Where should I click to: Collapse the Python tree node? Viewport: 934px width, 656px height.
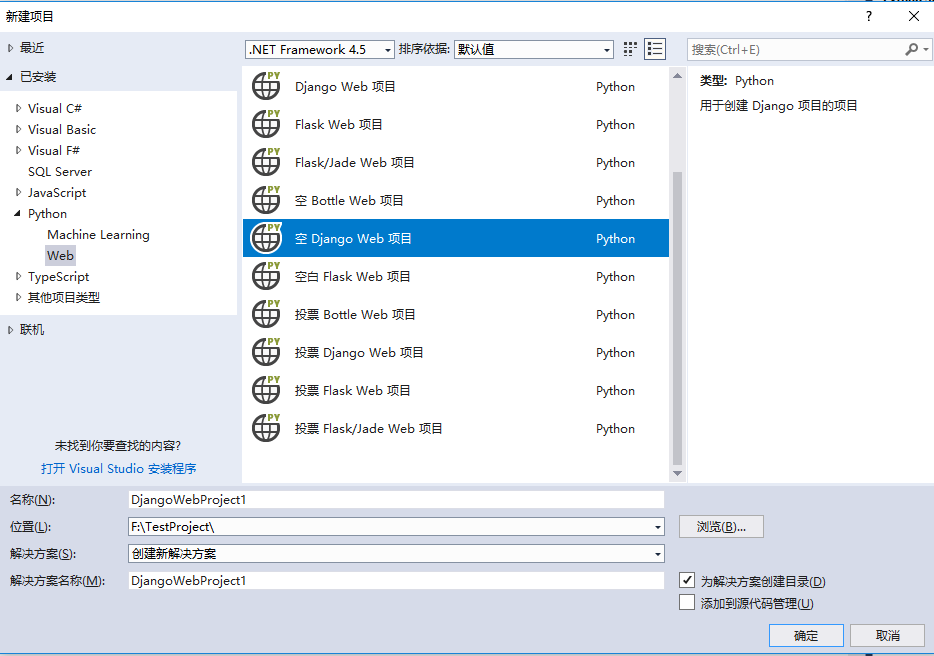point(18,213)
